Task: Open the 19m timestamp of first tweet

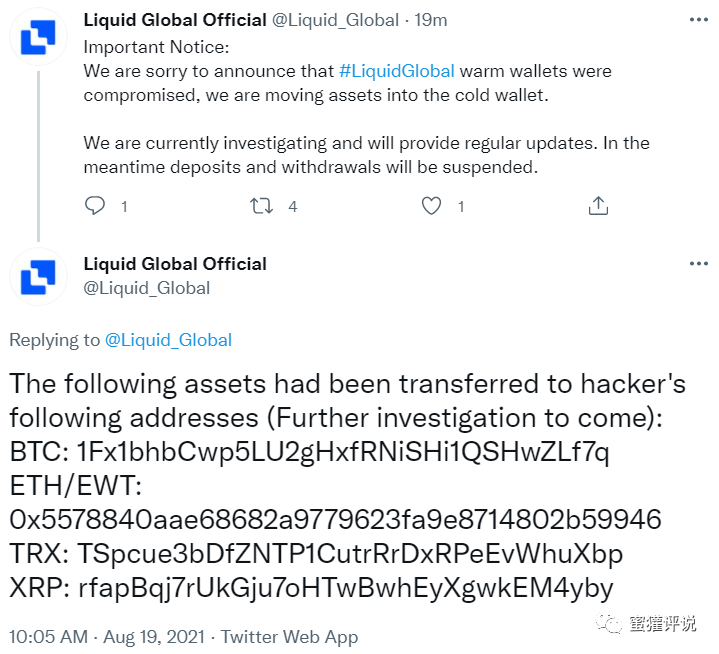Action: tap(431, 20)
